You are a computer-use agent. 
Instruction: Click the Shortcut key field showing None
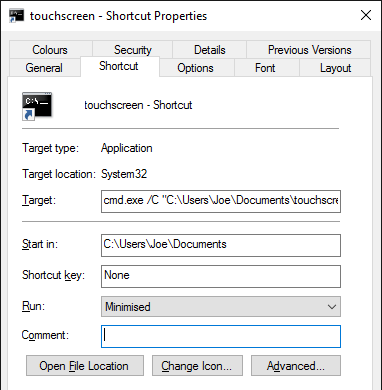(x=221, y=276)
